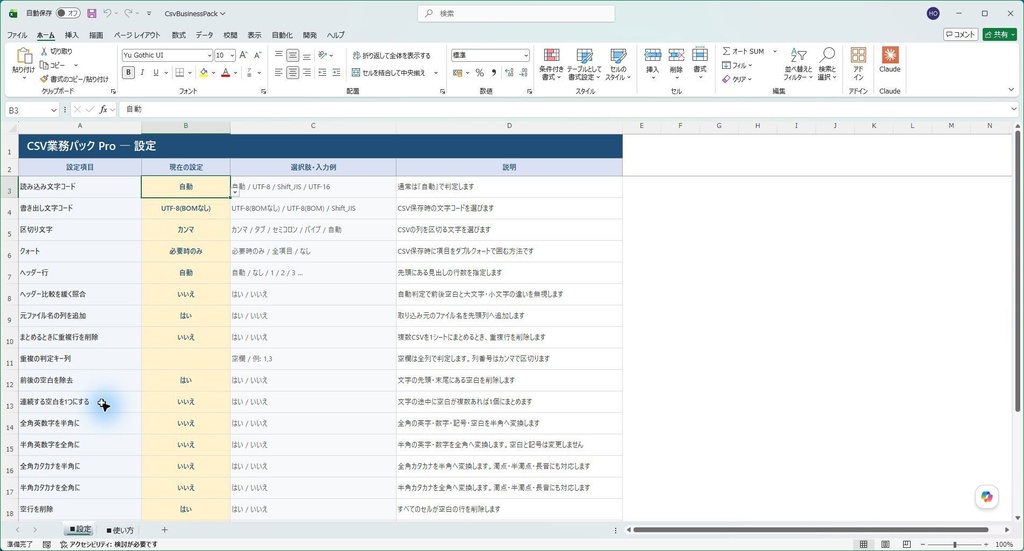Click the insert function fx icon
Image resolution: width=1024 pixels, height=551 pixels.
[x=103, y=110]
